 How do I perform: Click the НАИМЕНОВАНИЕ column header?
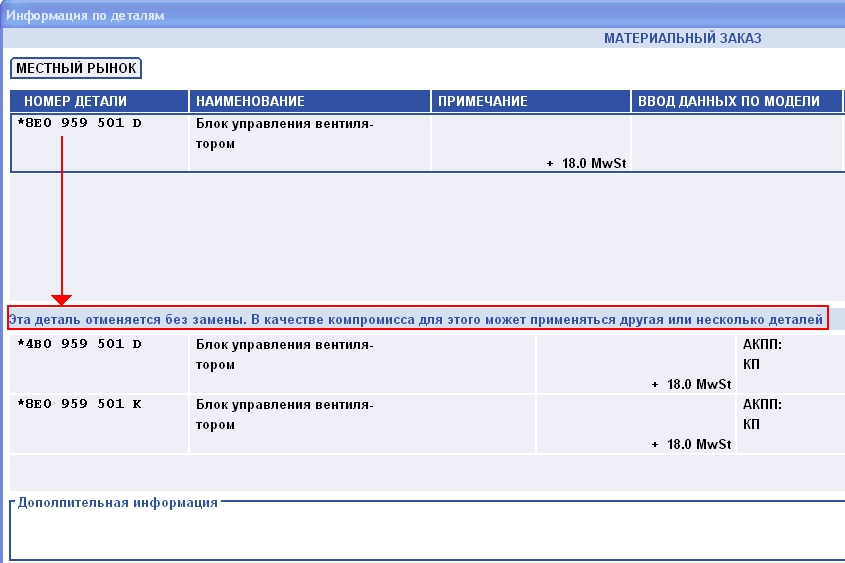click(x=250, y=101)
